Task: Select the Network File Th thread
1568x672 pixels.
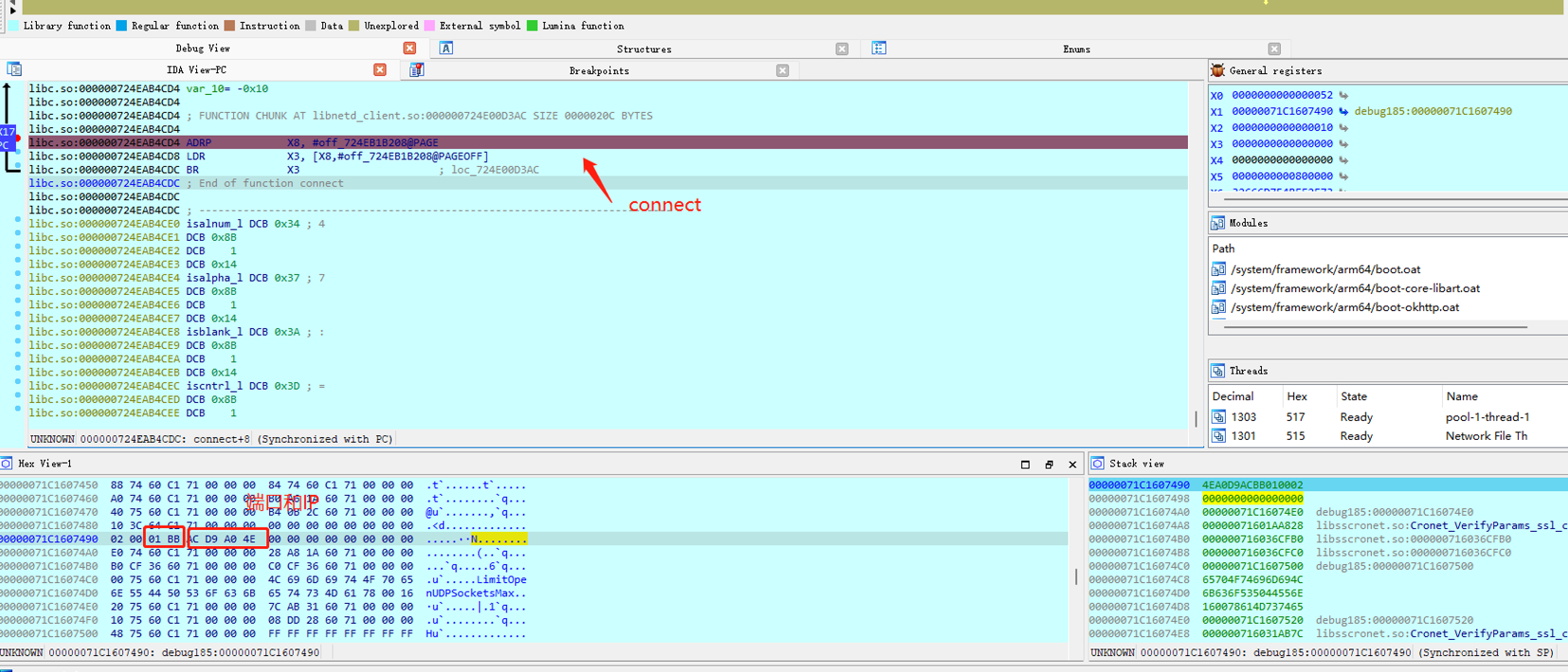Action: point(1486,436)
